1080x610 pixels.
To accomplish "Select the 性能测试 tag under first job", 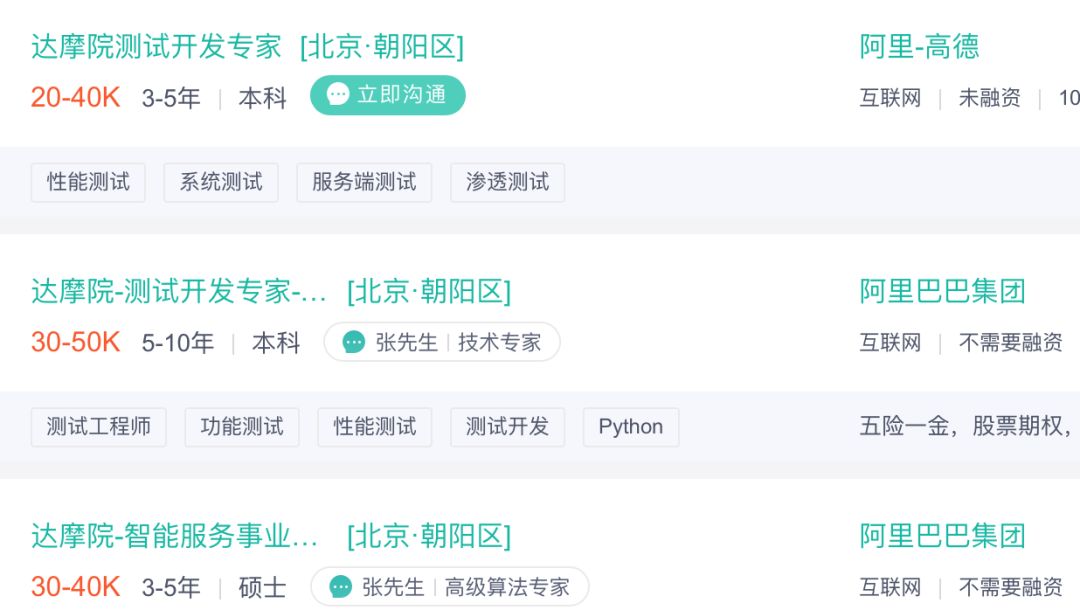I will click(88, 182).
